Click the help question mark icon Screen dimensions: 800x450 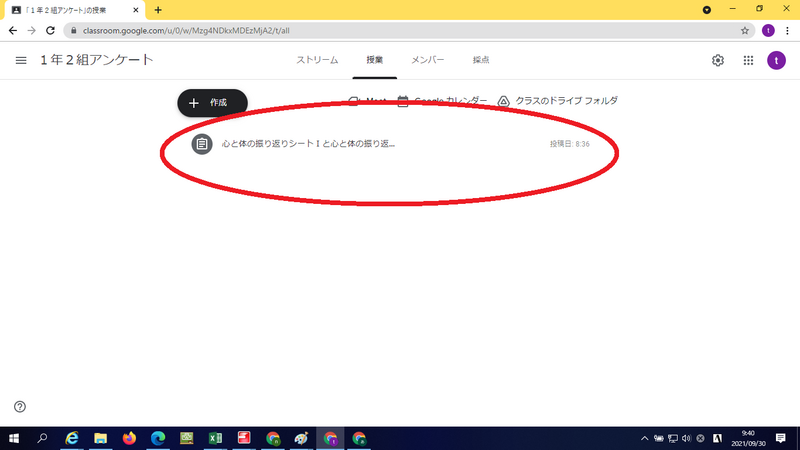coord(20,407)
